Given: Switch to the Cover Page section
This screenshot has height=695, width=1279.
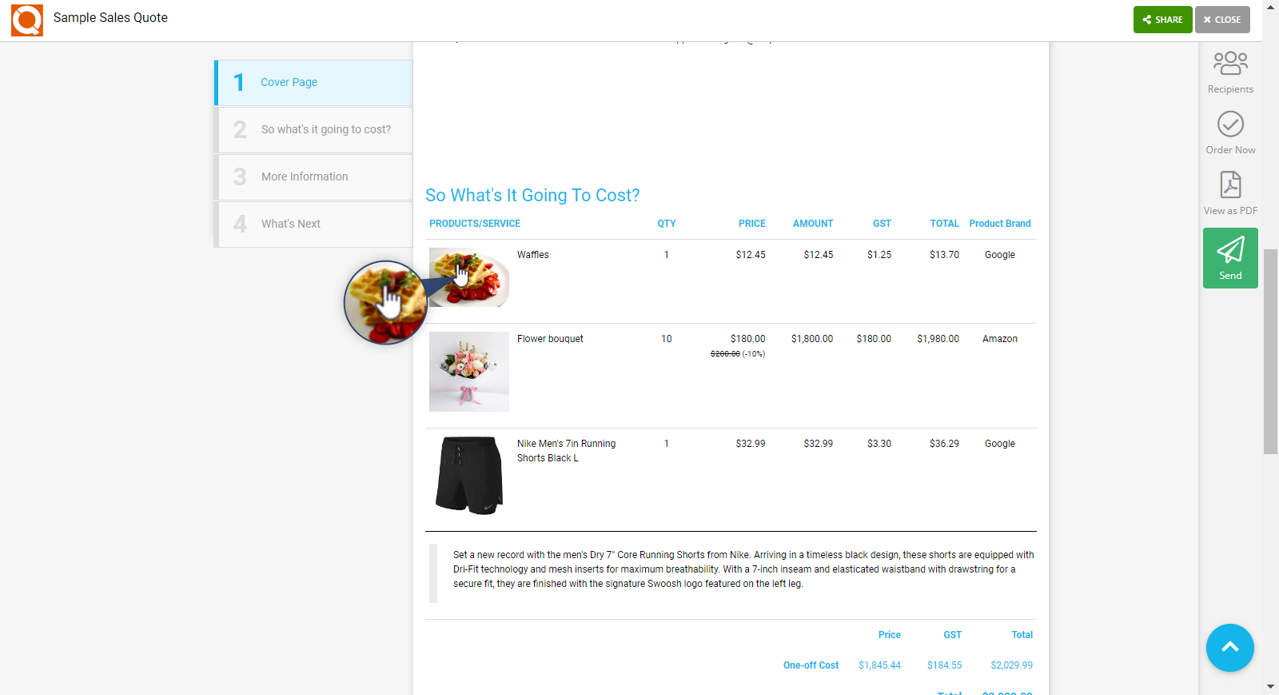Looking at the screenshot, I should click(313, 82).
